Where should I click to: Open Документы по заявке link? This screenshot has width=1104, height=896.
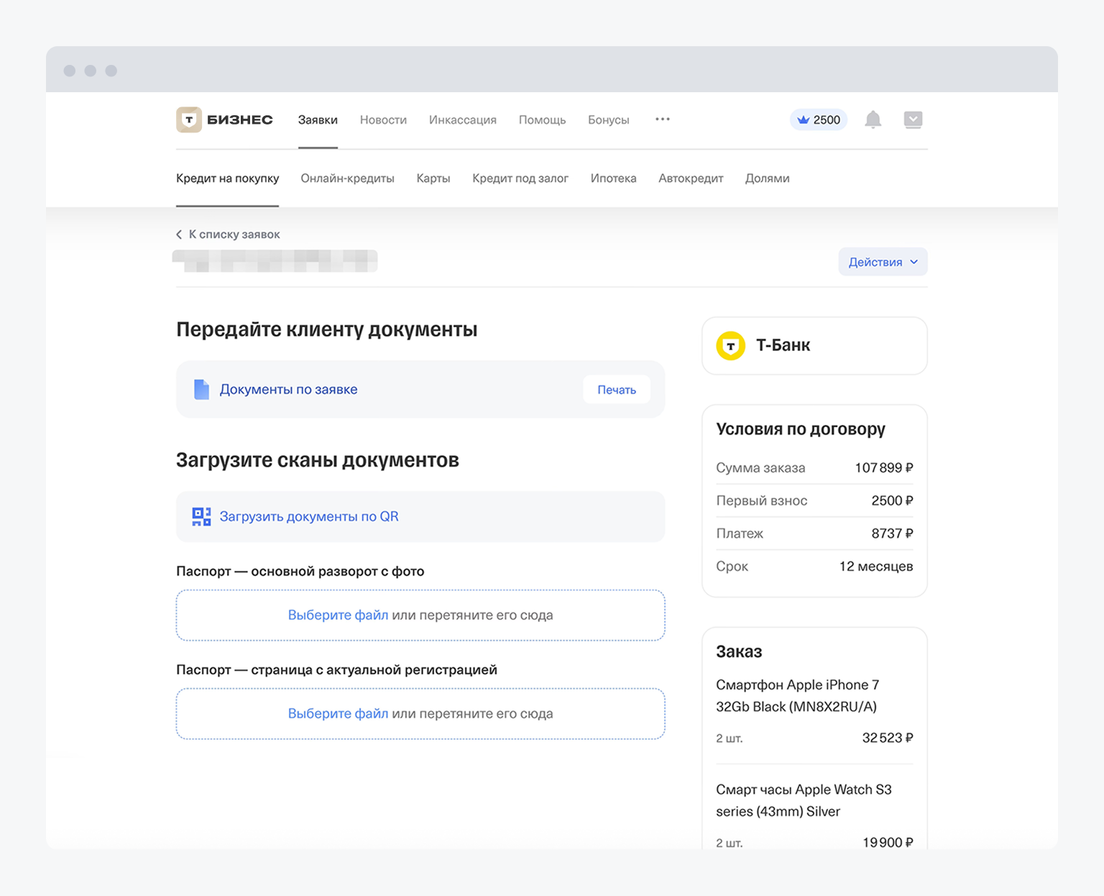coord(288,390)
